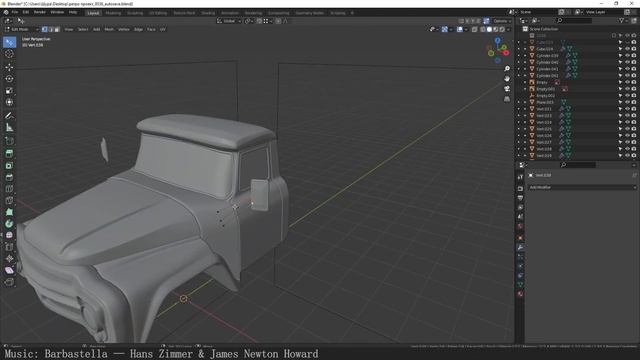Select the Annotate tool
This screenshot has height=360, width=640.
(9, 116)
